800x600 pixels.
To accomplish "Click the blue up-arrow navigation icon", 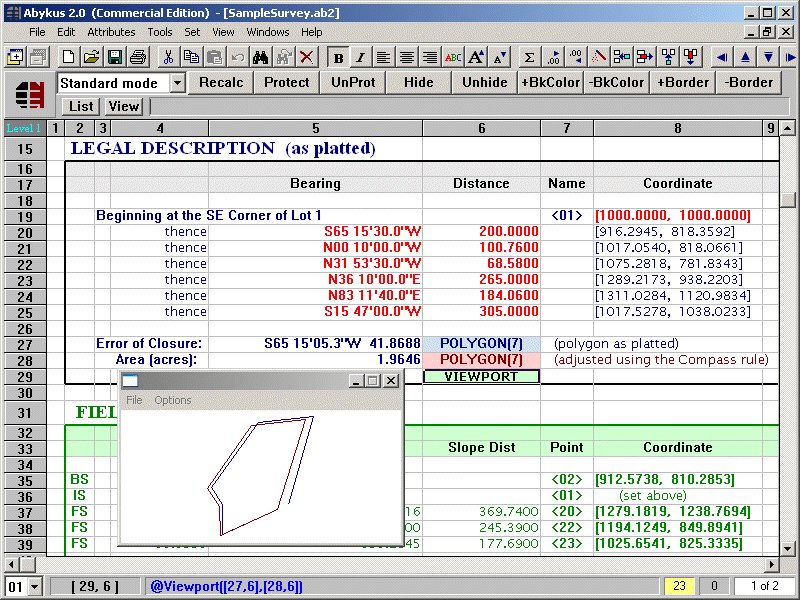I will (x=745, y=57).
